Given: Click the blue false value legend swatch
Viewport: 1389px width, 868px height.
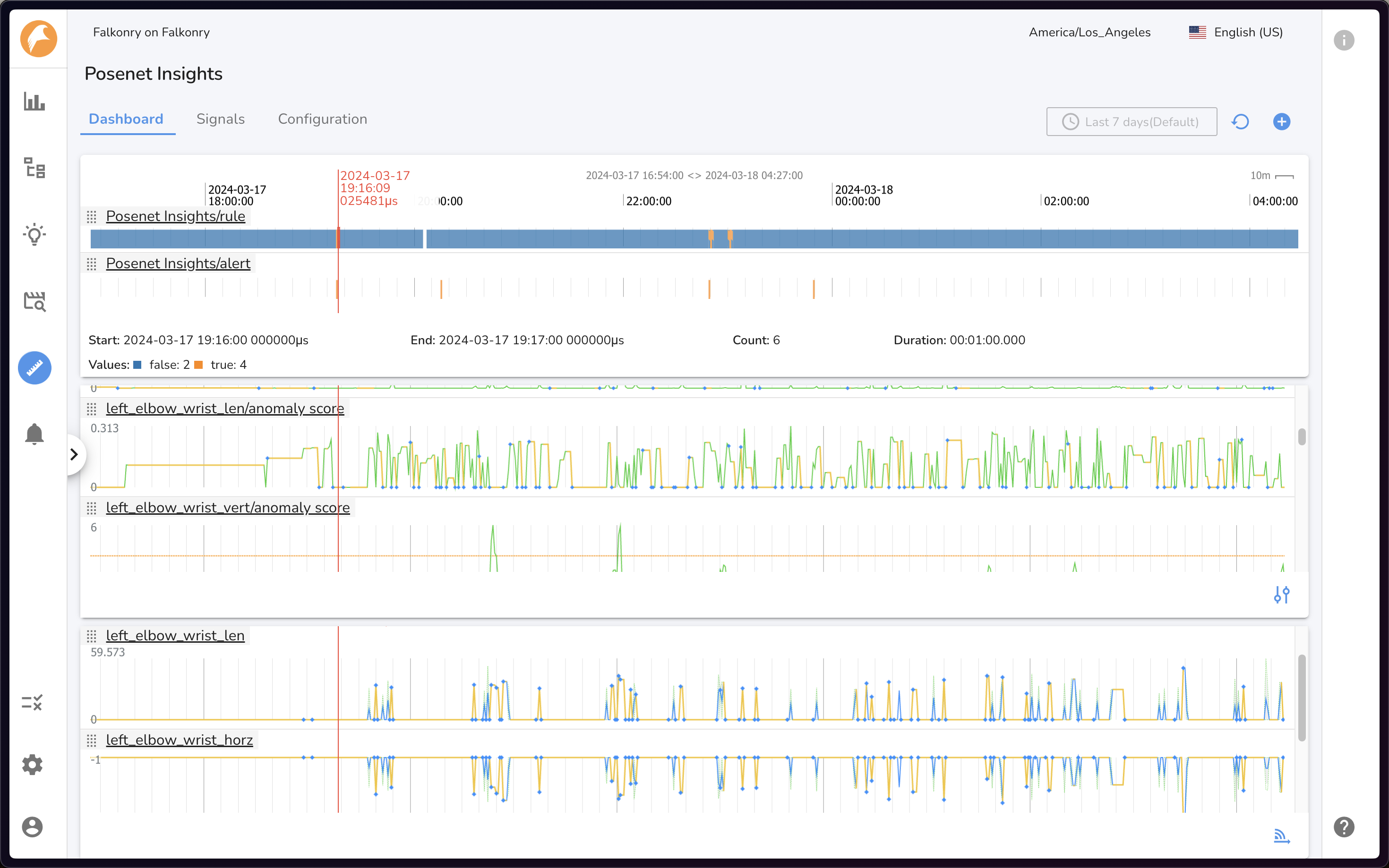Looking at the screenshot, I should coord(137,365).
